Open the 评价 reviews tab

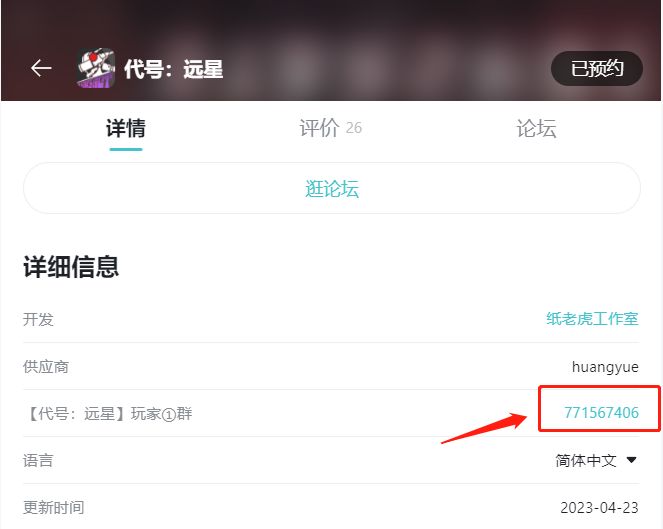[330, 128]
